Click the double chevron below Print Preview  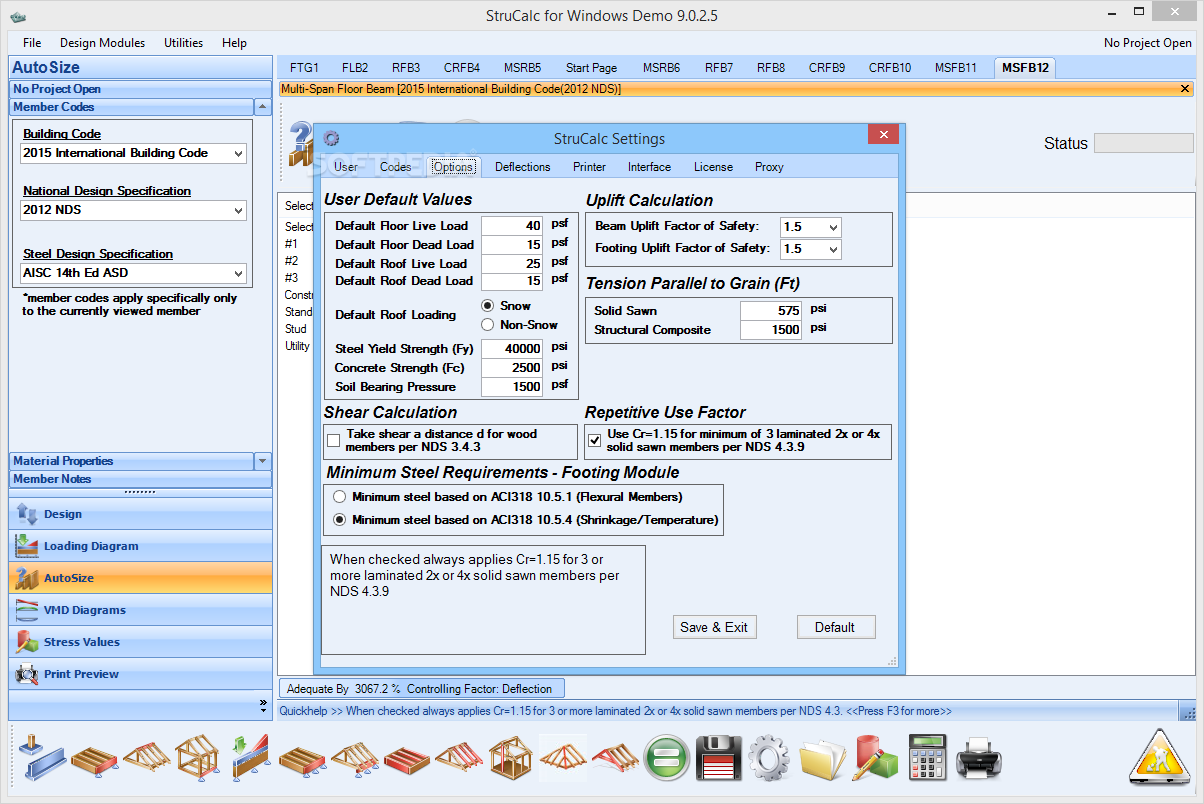pyautogui.click(x=262, y=705)
